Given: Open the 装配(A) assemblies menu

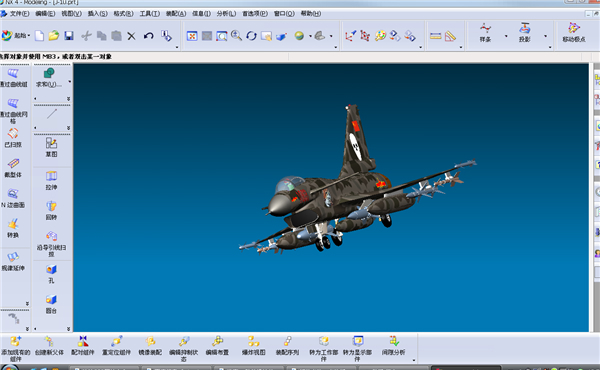Looking at the screenshot, I should click(176, 14).
